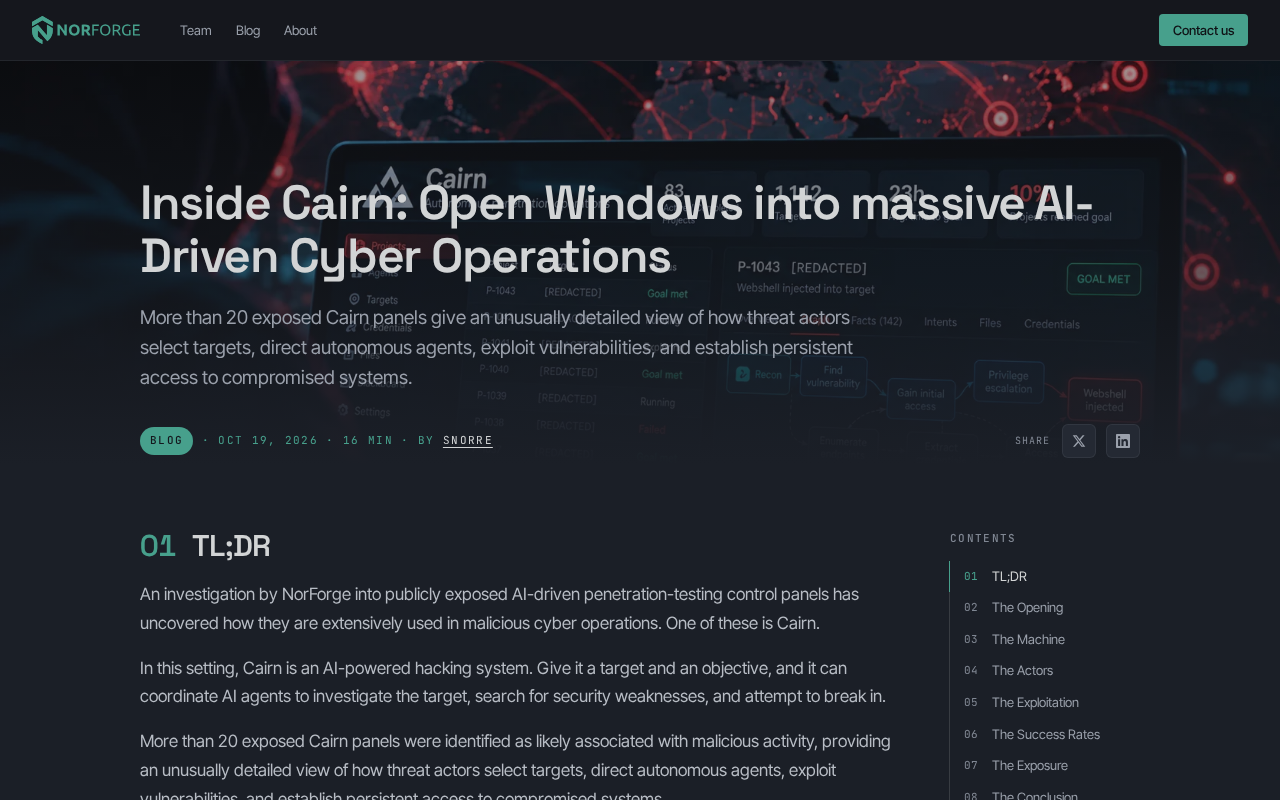Jump to TL;DR in contents
Viewport: 1280px width, 800px height.
(x=1009, y=576)
